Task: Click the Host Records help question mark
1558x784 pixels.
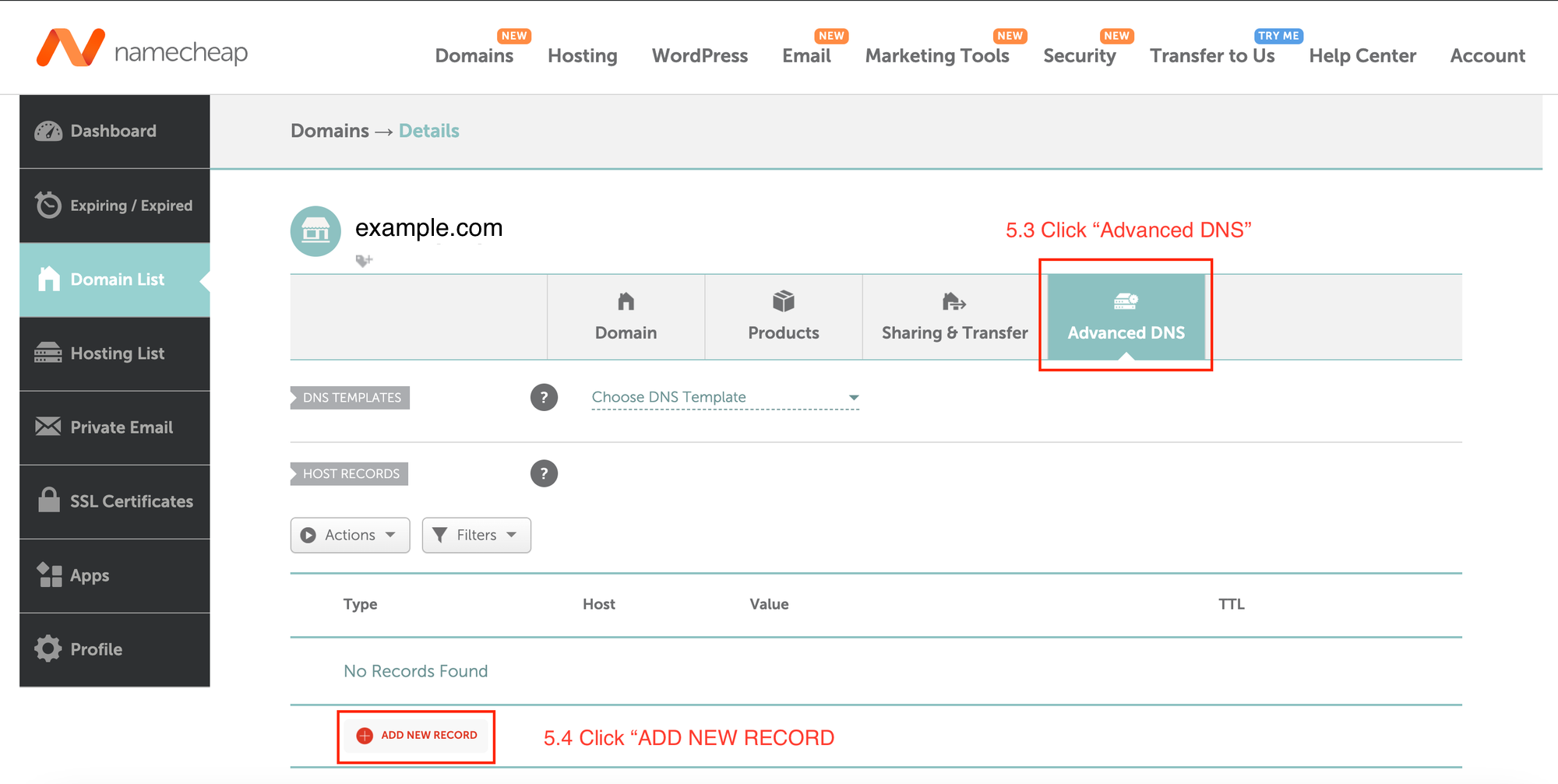Action: click(x=544, y=473)
